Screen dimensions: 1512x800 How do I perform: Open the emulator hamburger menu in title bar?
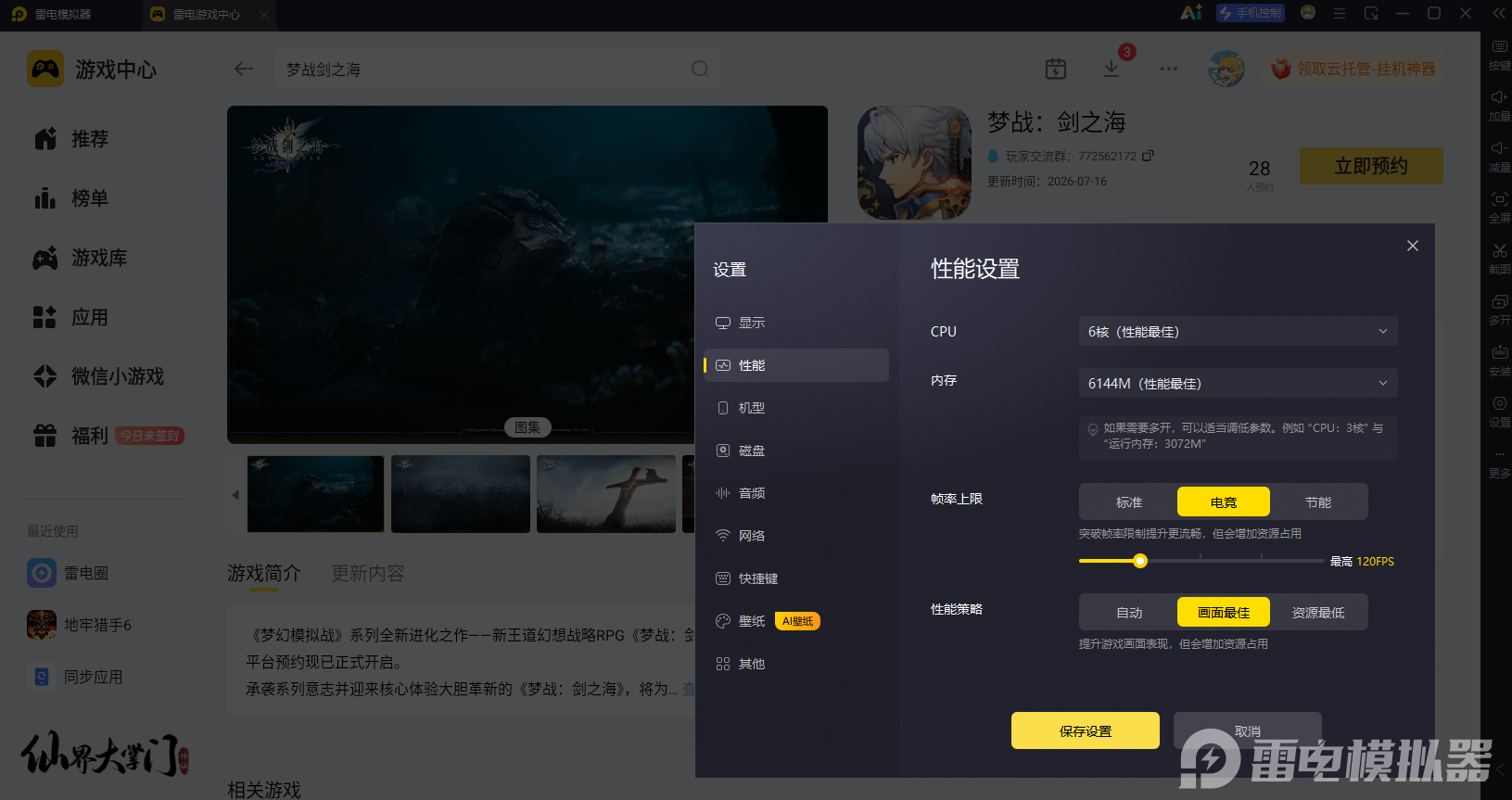coord(1340,13)
